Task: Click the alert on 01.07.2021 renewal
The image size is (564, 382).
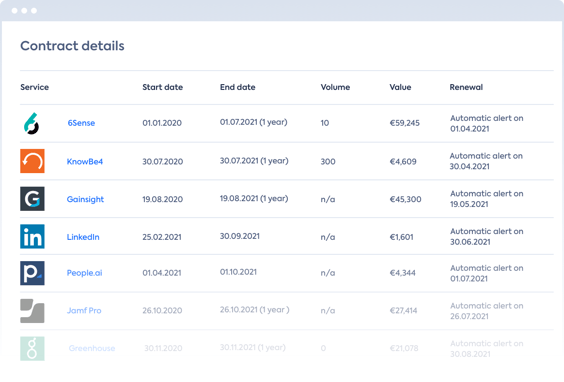Action: coord(486,273)
